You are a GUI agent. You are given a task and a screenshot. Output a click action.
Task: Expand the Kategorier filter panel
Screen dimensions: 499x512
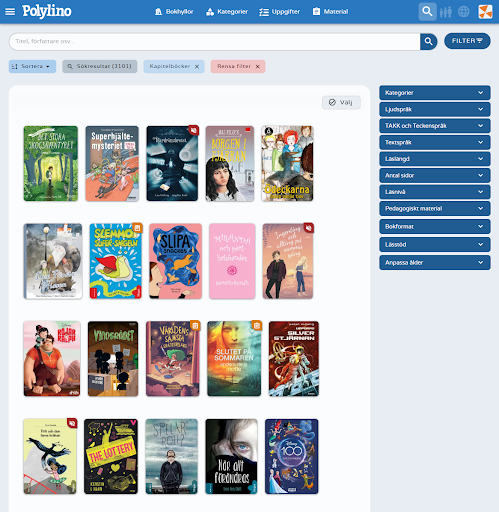point(434,93)
